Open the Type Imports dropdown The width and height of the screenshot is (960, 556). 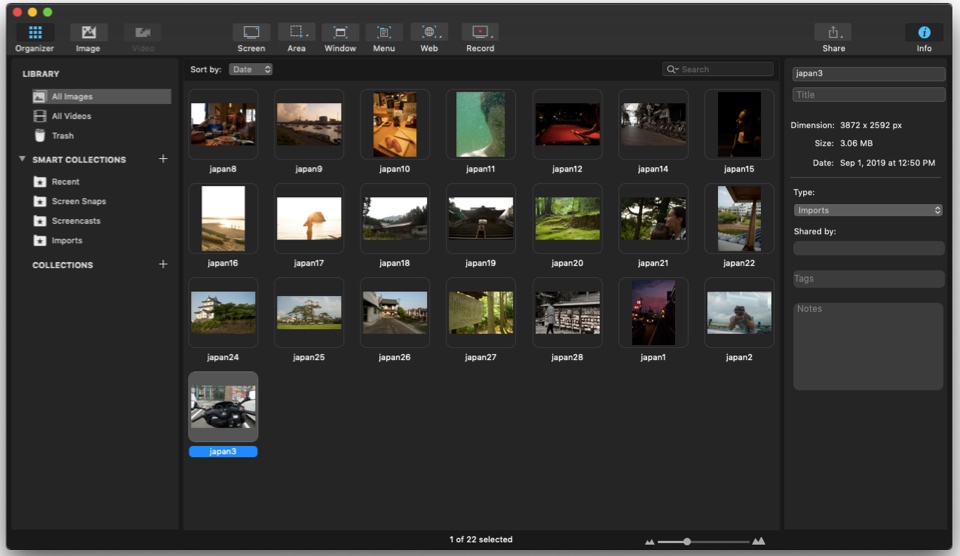(868, 210)
